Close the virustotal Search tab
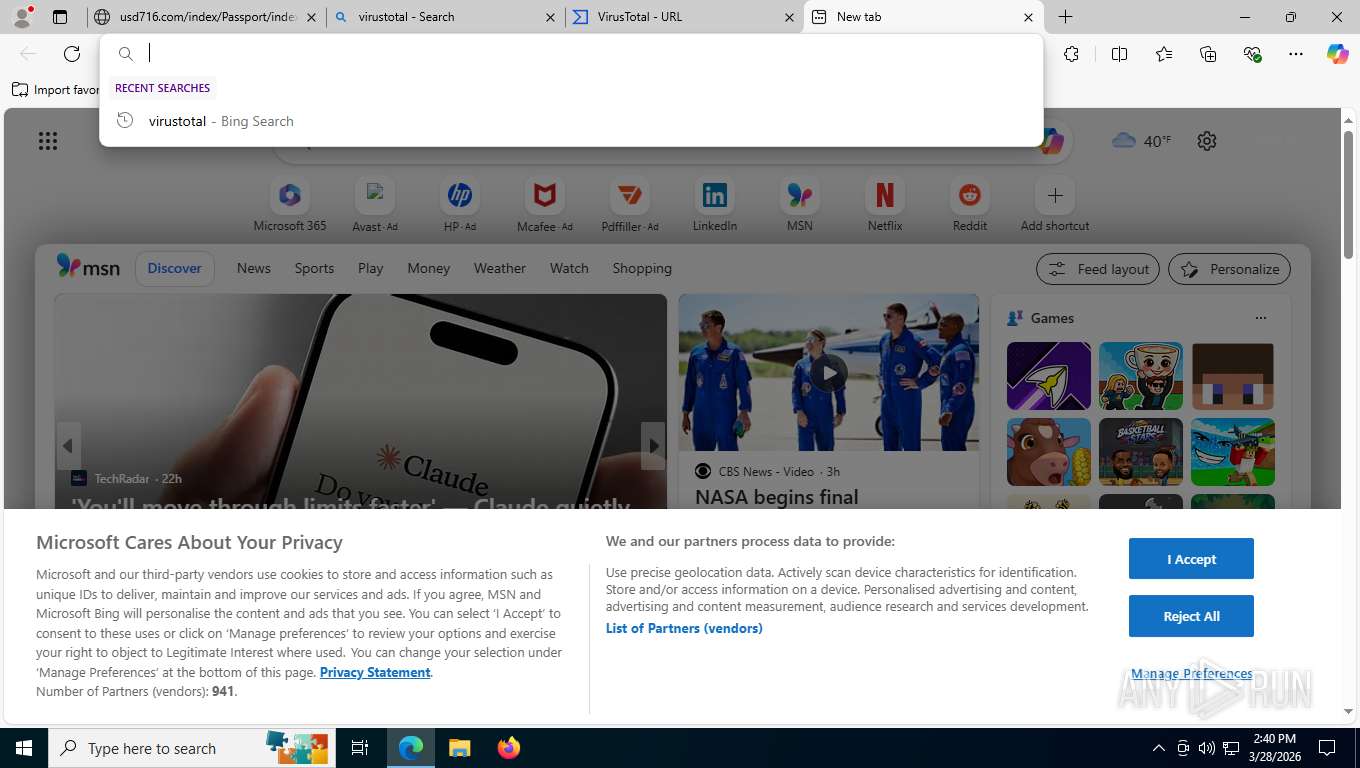 [550, 17]
